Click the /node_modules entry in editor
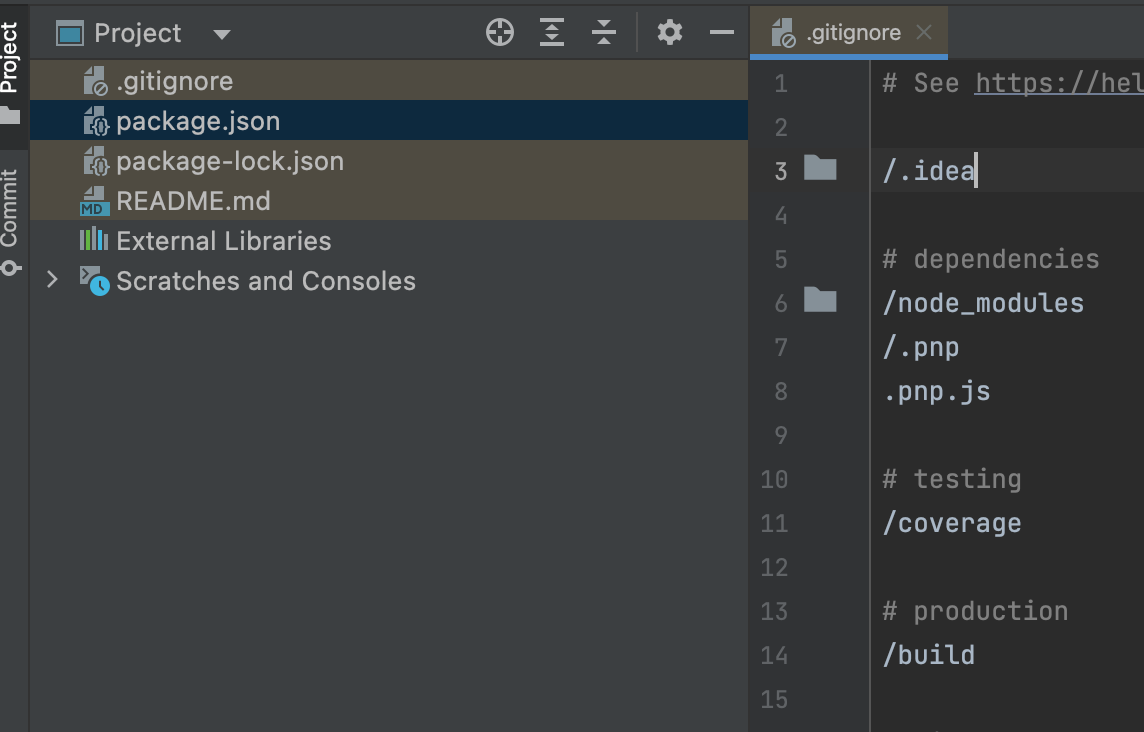This screenshot has height=732, width=1144. pyautogui.click(x=983, y=303)
